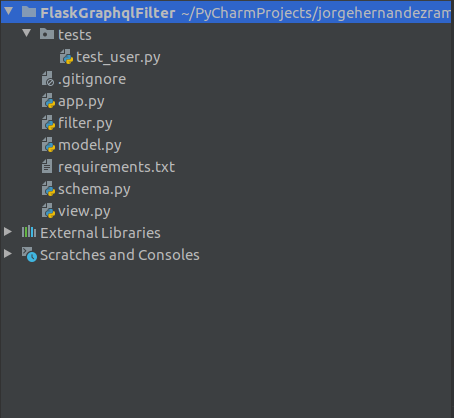The image size is (454, 418).
Task: Select the tests folder label
Action: 75,35
